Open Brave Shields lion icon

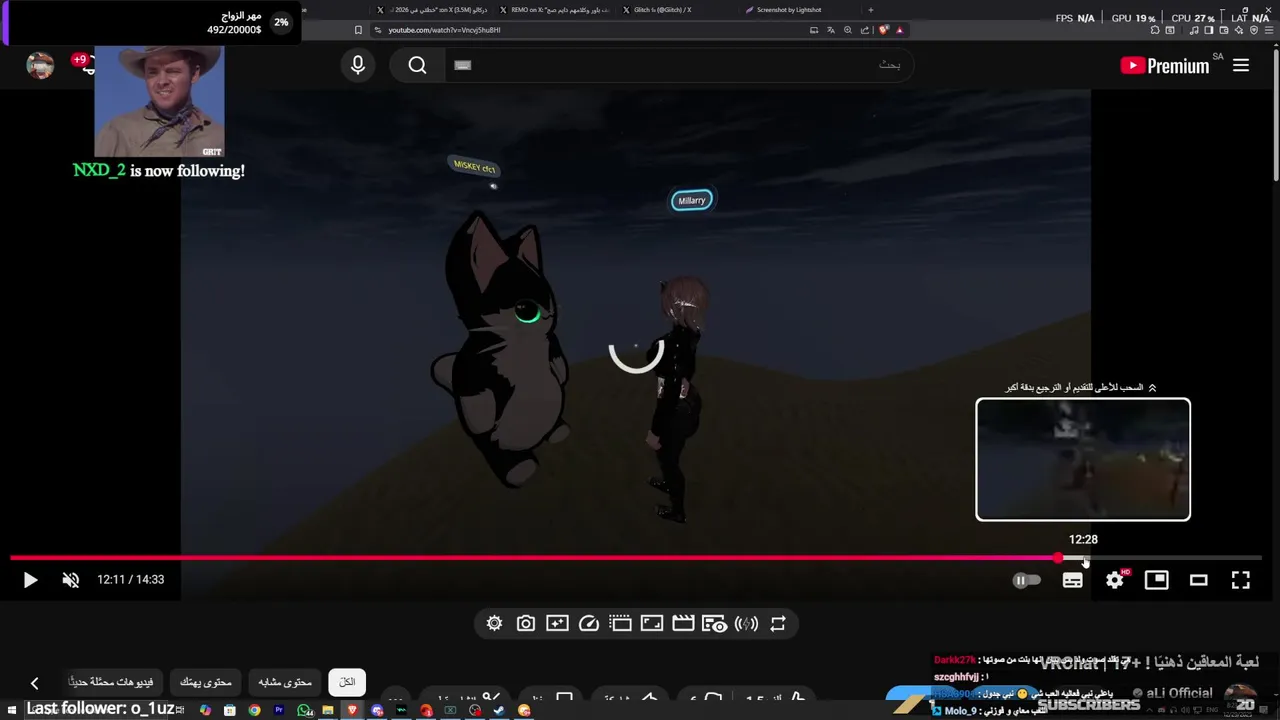884,30
